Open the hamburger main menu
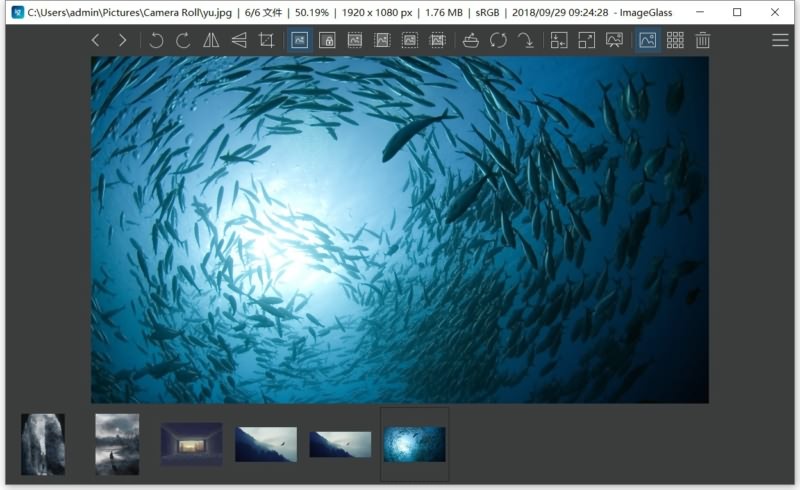800x490 pixels. [x=780, y=40]
